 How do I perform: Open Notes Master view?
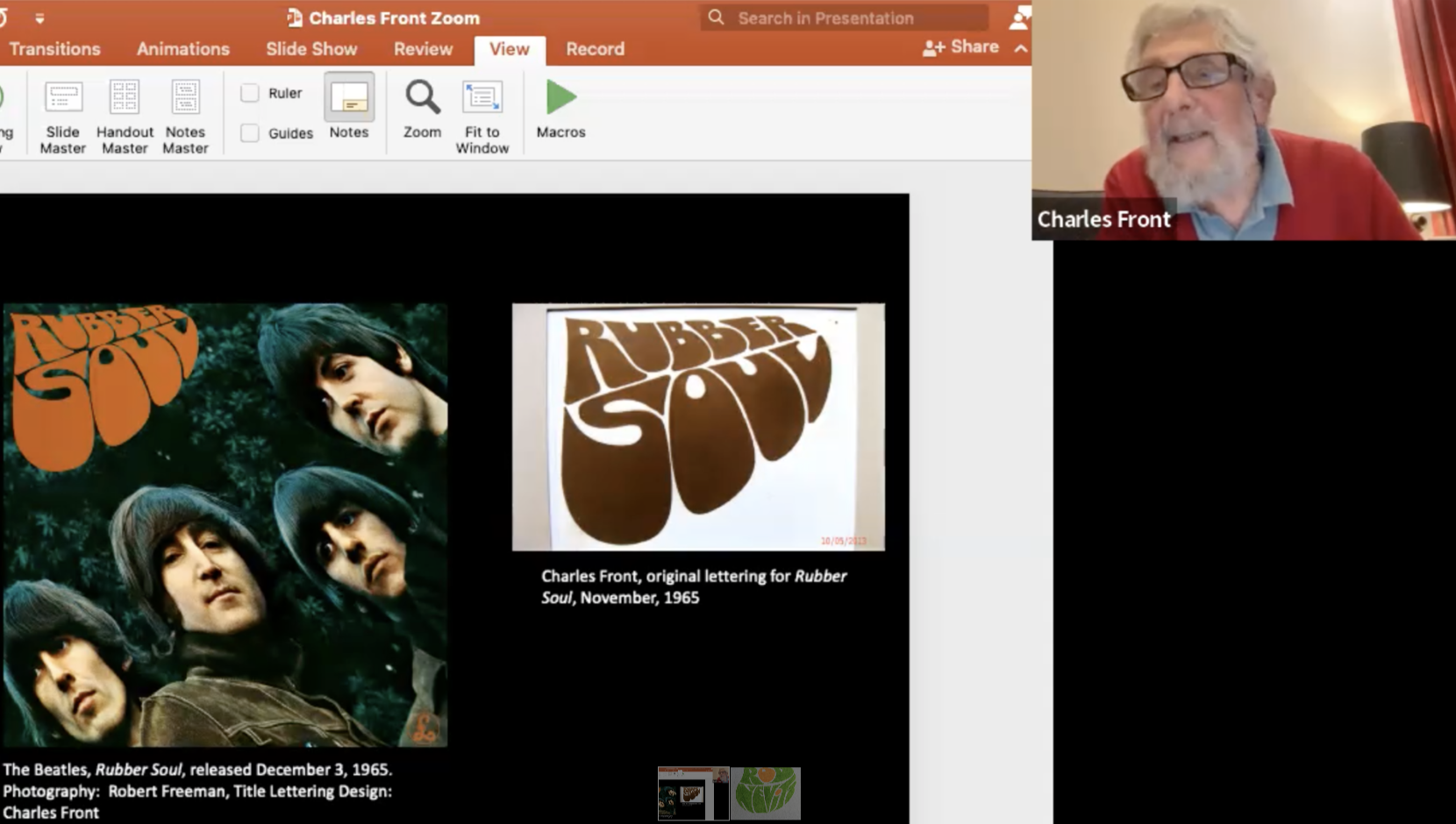pyautogui.click(x=185, y=117)
